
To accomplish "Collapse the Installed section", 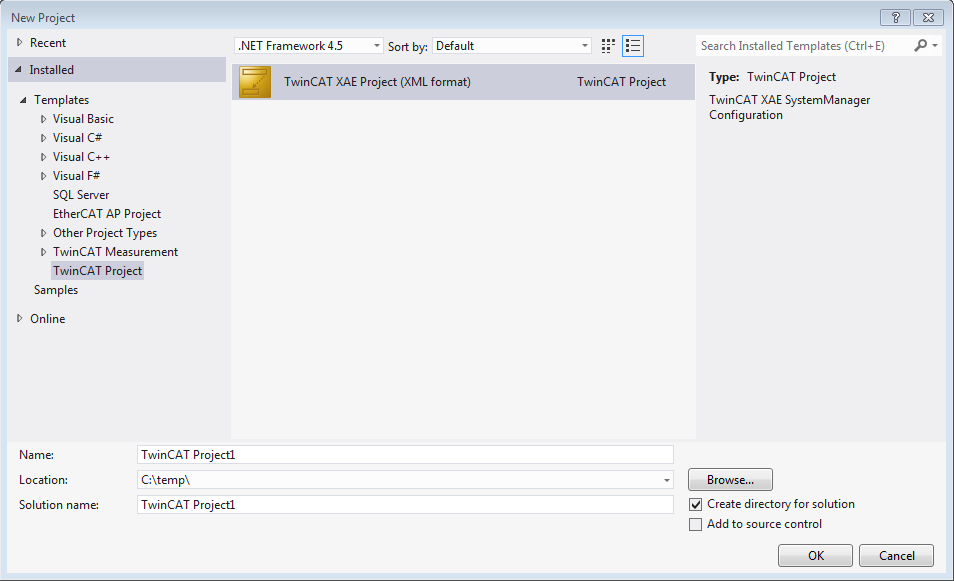I will tap(18, 70).
